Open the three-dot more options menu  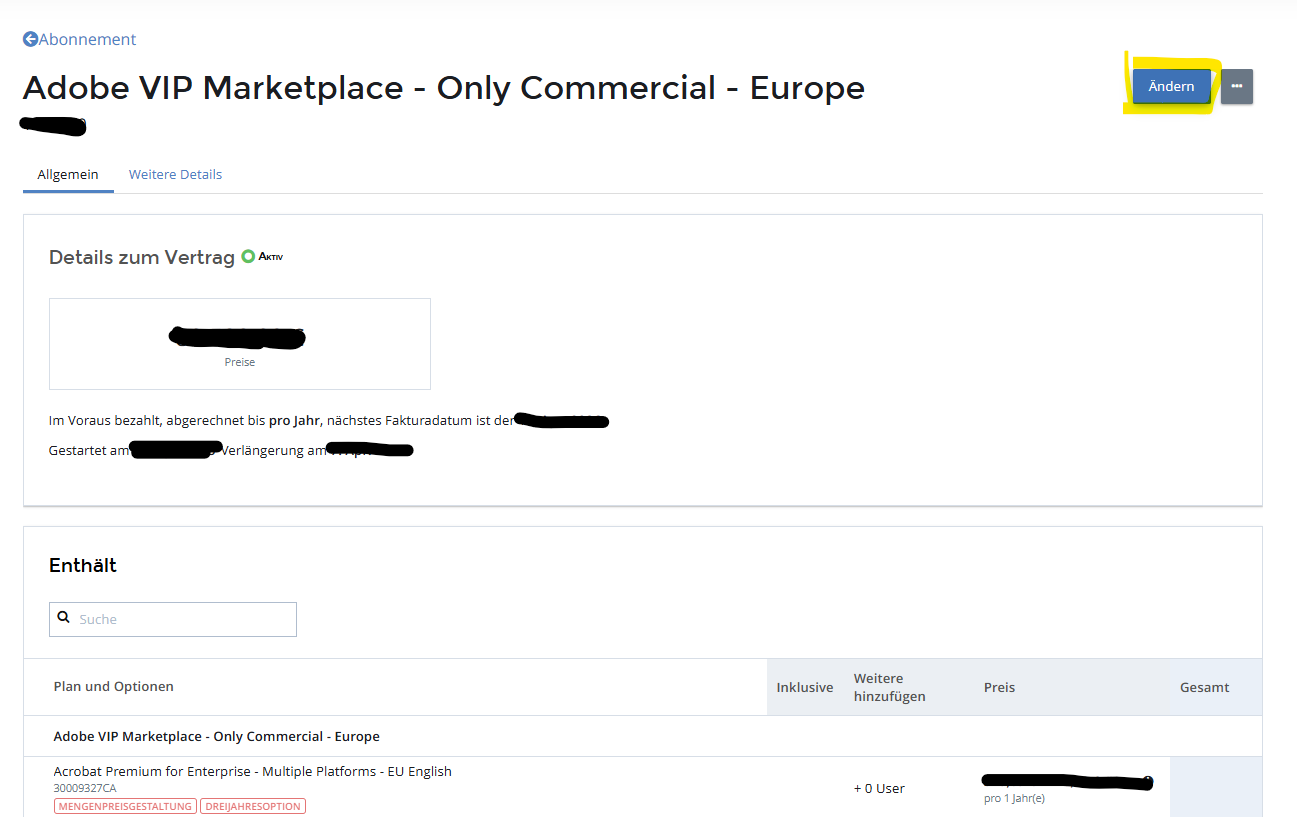pyautogui.click(x=1236, y=87)
